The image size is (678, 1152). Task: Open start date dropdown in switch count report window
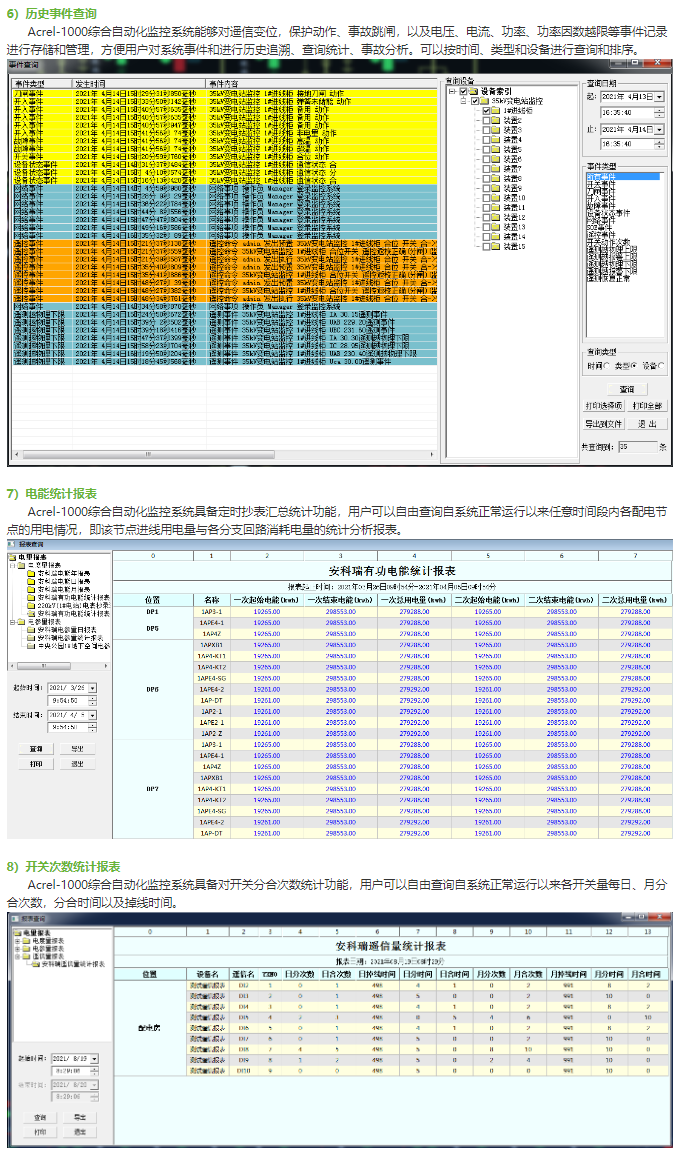click(94, 1059)
